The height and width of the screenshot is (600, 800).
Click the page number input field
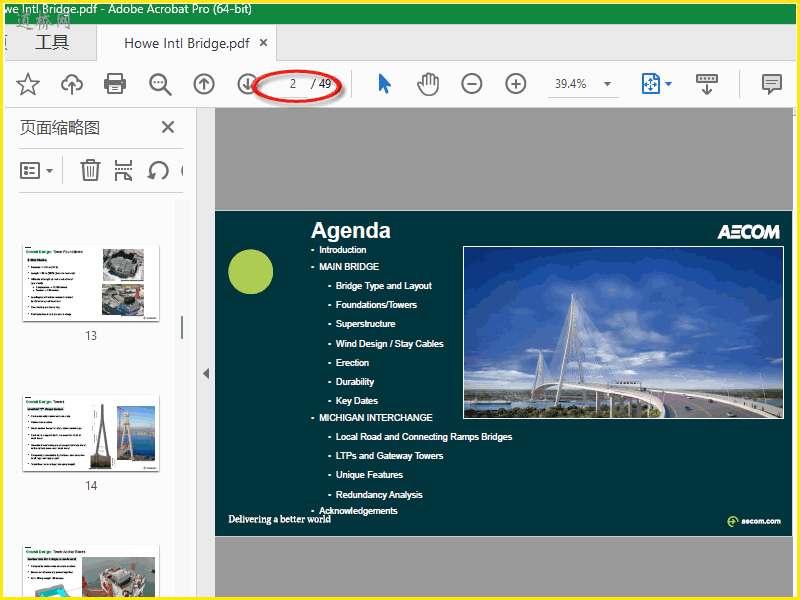pyautogui.click(x=292, y=84)
